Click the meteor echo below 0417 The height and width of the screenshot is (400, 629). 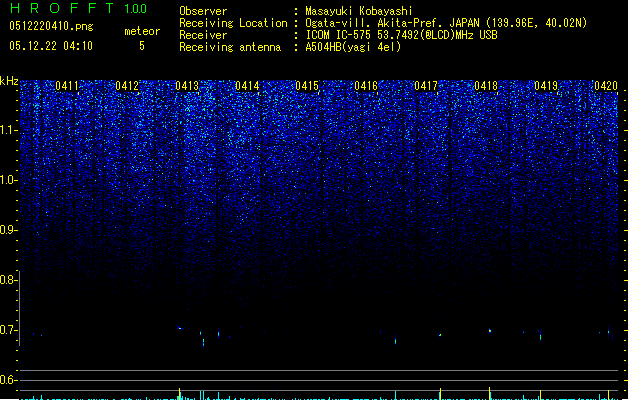click(x=440, y=335)
